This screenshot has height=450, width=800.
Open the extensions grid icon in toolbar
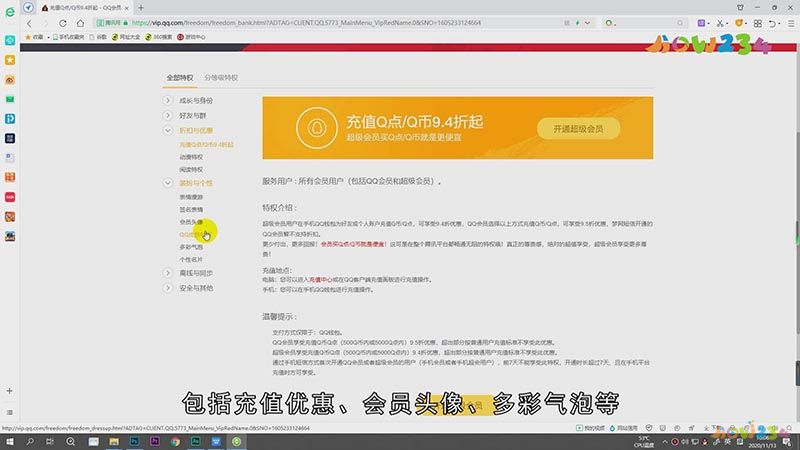pos(758,23)
